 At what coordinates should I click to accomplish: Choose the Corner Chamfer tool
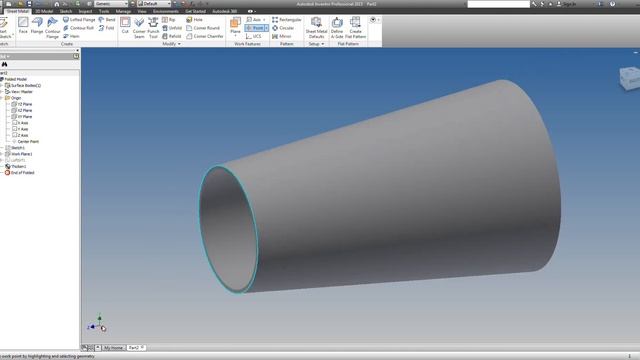[x=204, y=36]
